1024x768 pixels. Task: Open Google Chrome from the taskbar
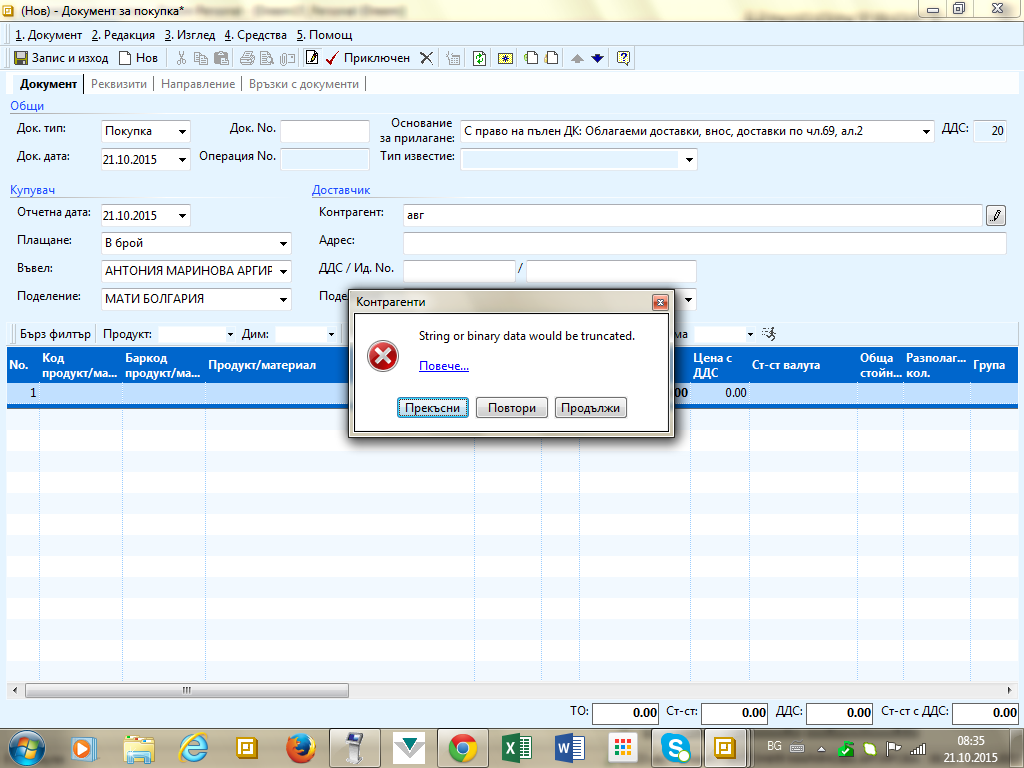[462, 748]
